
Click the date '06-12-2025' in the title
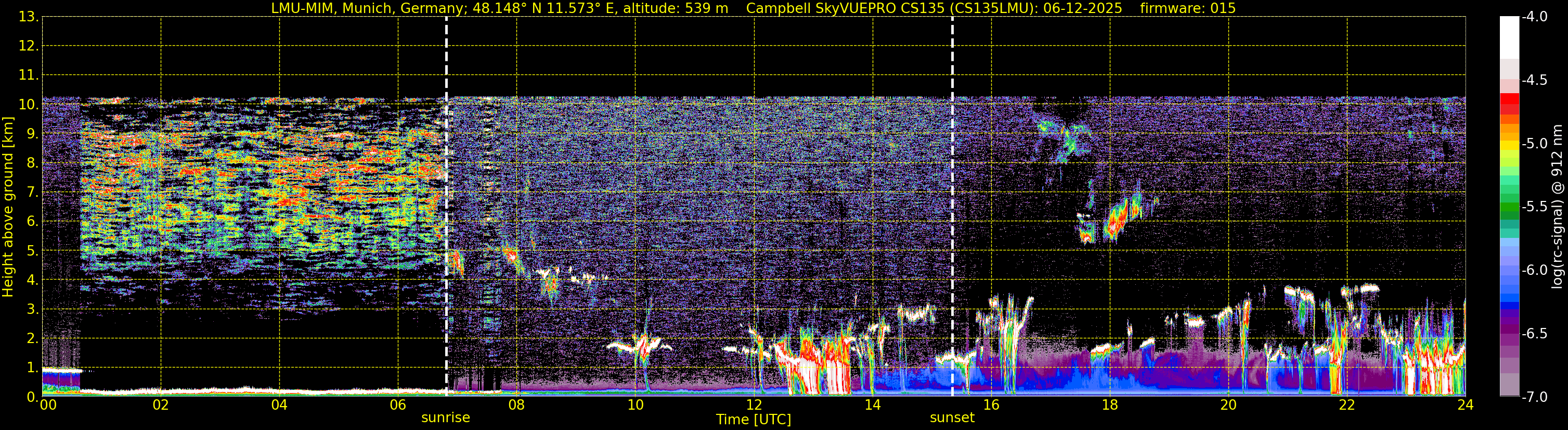click(x=1083, y=8)
